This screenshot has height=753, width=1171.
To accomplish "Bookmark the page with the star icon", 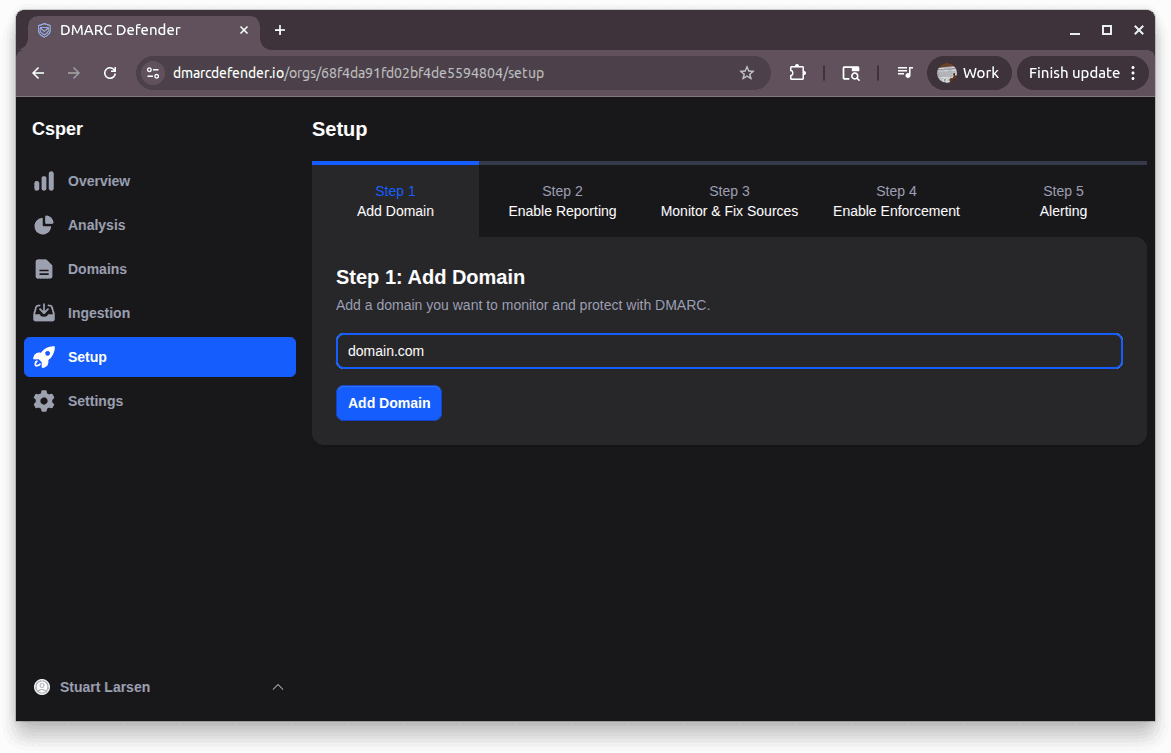I will [746, 72].
